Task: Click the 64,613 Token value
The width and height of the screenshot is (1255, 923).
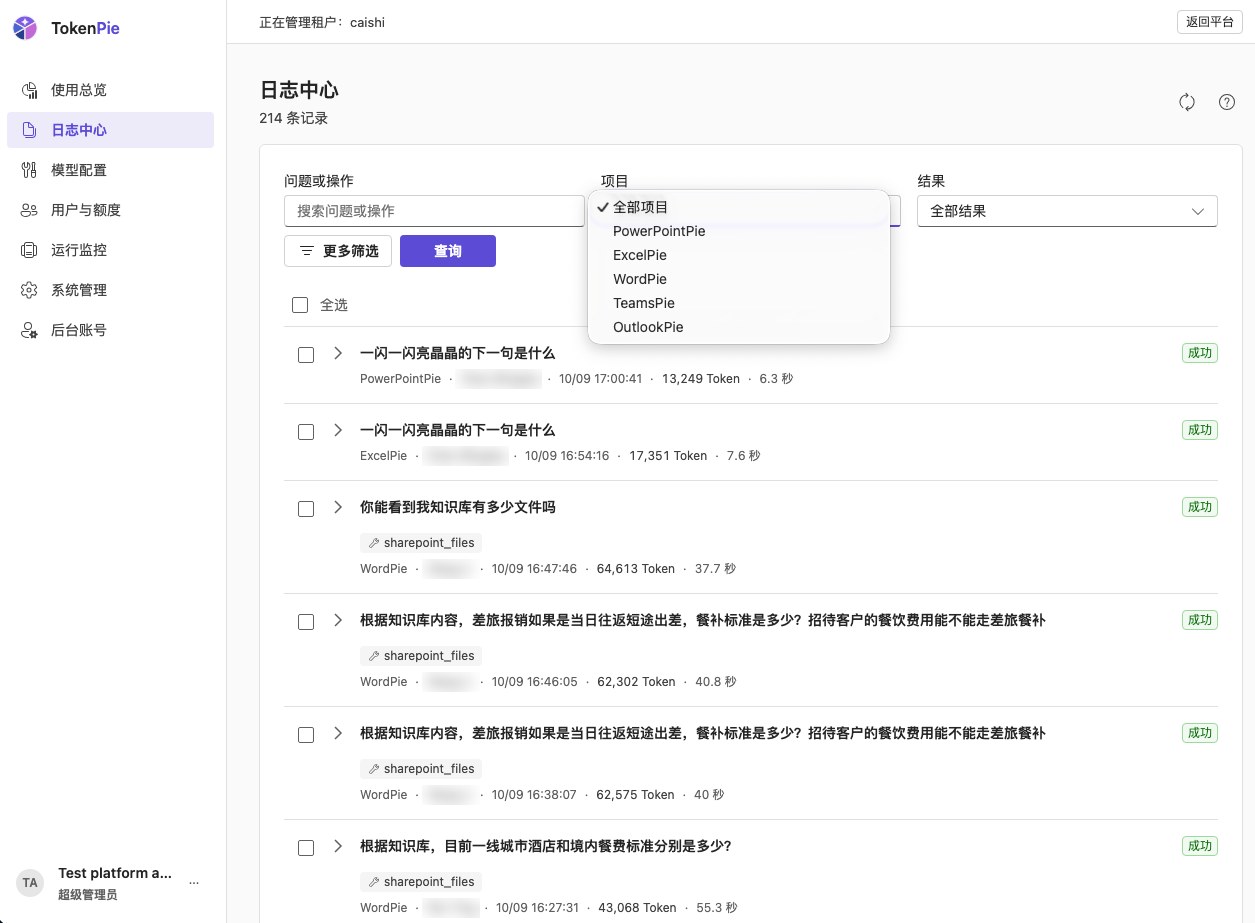Action: tap(636, 569)
